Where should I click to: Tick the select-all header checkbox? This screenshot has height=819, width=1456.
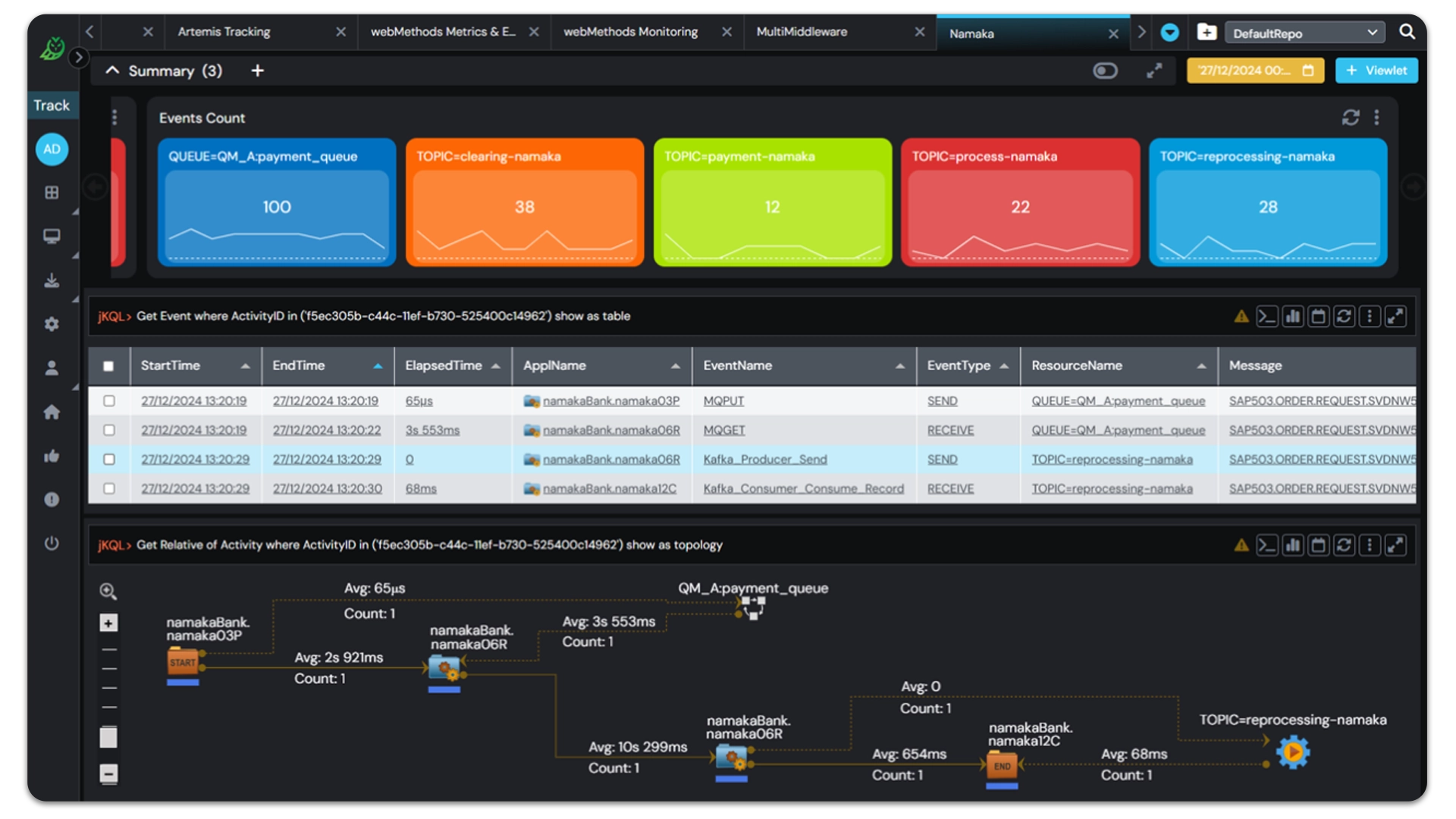pyautogui.click(x=108, y=366)
